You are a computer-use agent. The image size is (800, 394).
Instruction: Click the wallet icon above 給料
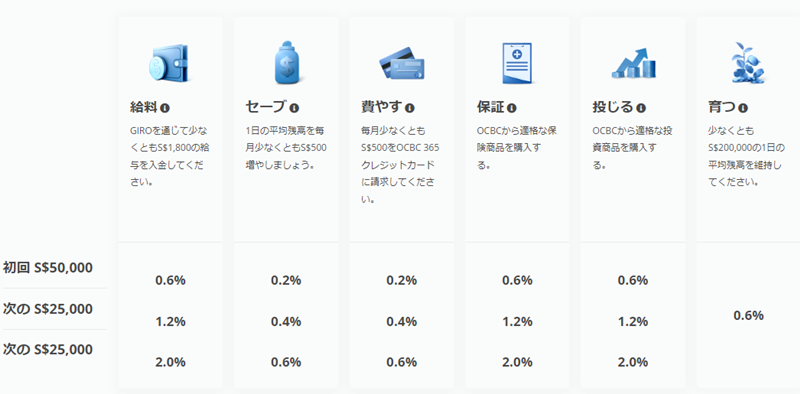click(170, 63)
